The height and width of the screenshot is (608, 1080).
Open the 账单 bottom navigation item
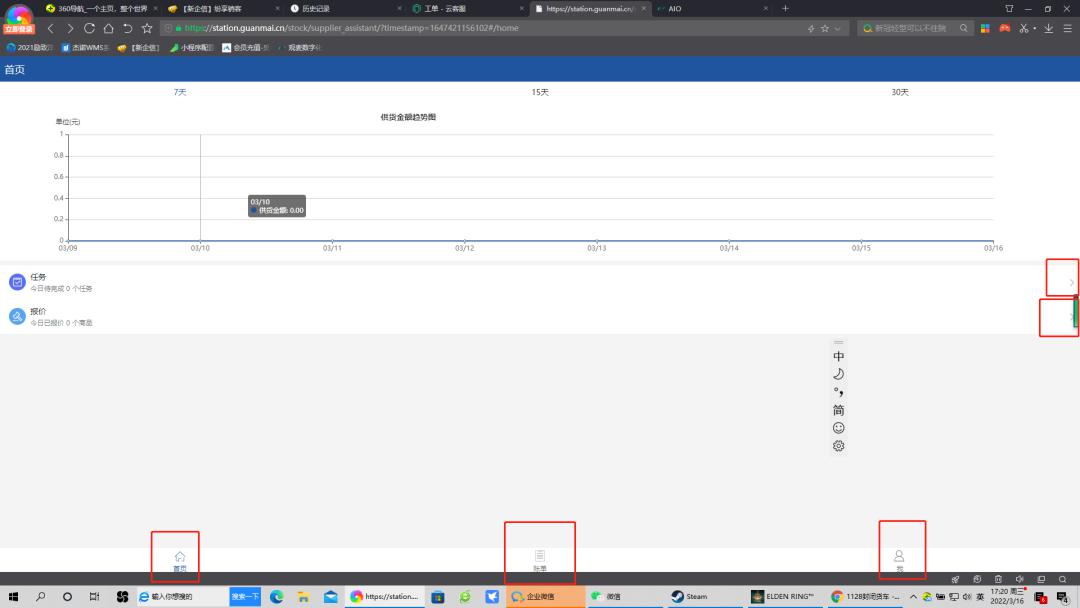(x=540, y=560)
